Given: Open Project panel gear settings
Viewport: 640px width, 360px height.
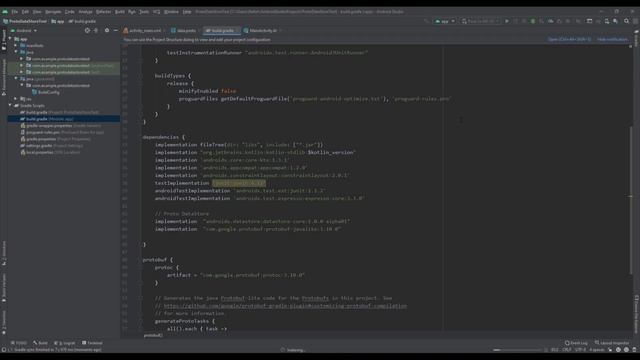Looking at the screenshot, I should [x=107, y=31].
